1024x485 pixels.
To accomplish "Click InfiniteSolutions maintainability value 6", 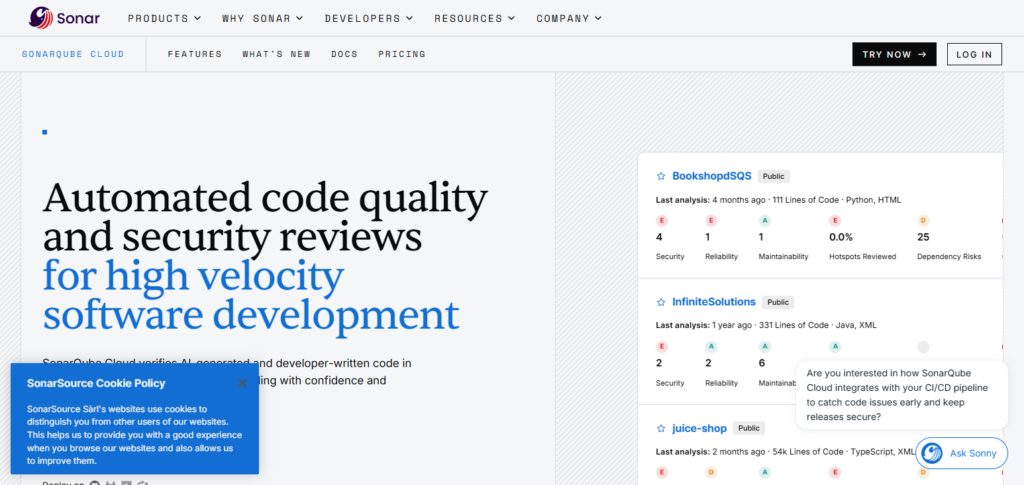I will (761, 363).
